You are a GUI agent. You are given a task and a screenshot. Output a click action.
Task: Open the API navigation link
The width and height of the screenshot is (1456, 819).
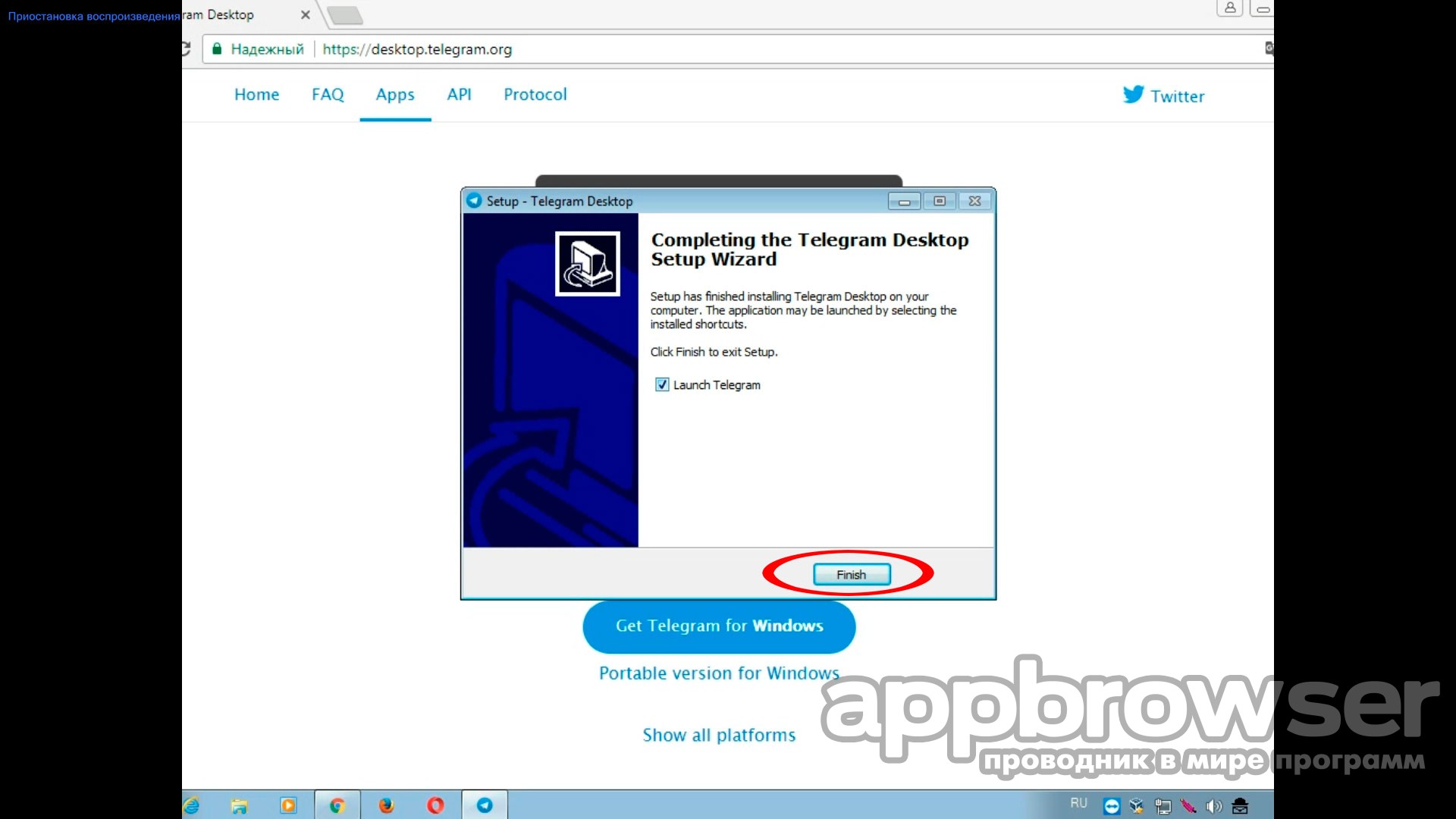click(459, 95)
